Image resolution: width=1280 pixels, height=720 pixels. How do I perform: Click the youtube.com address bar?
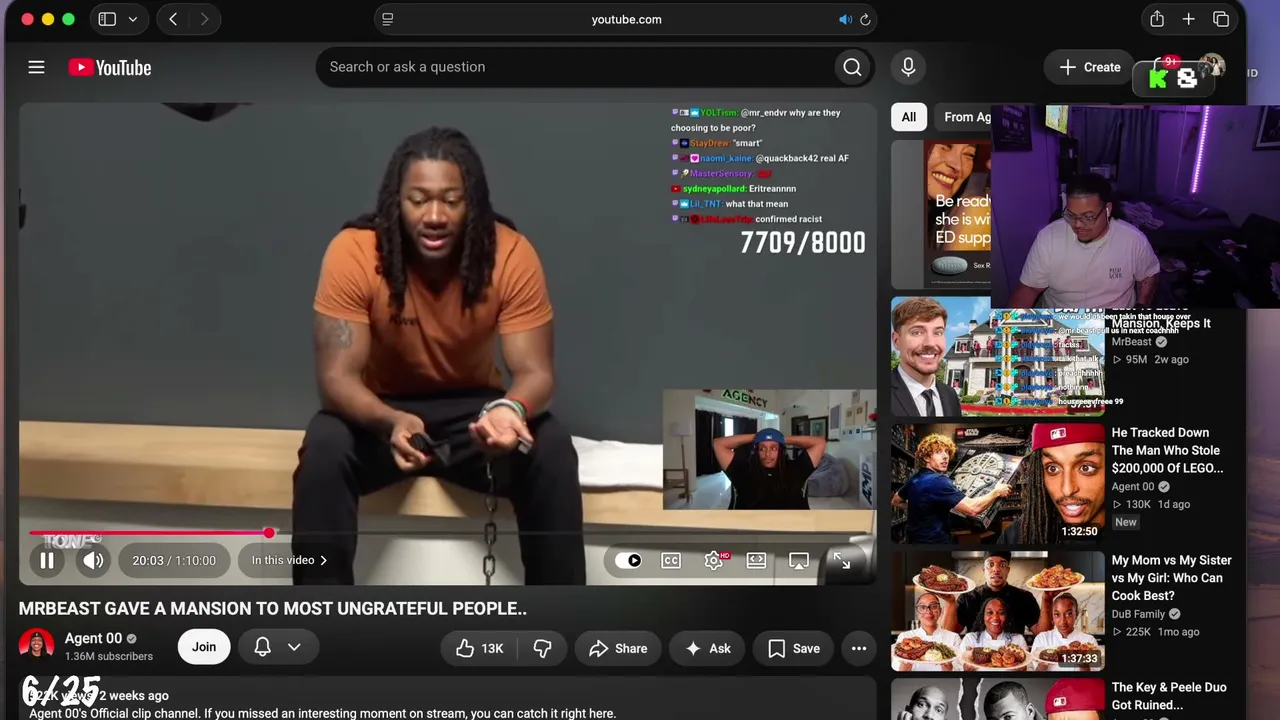click(x=626, y=19)
